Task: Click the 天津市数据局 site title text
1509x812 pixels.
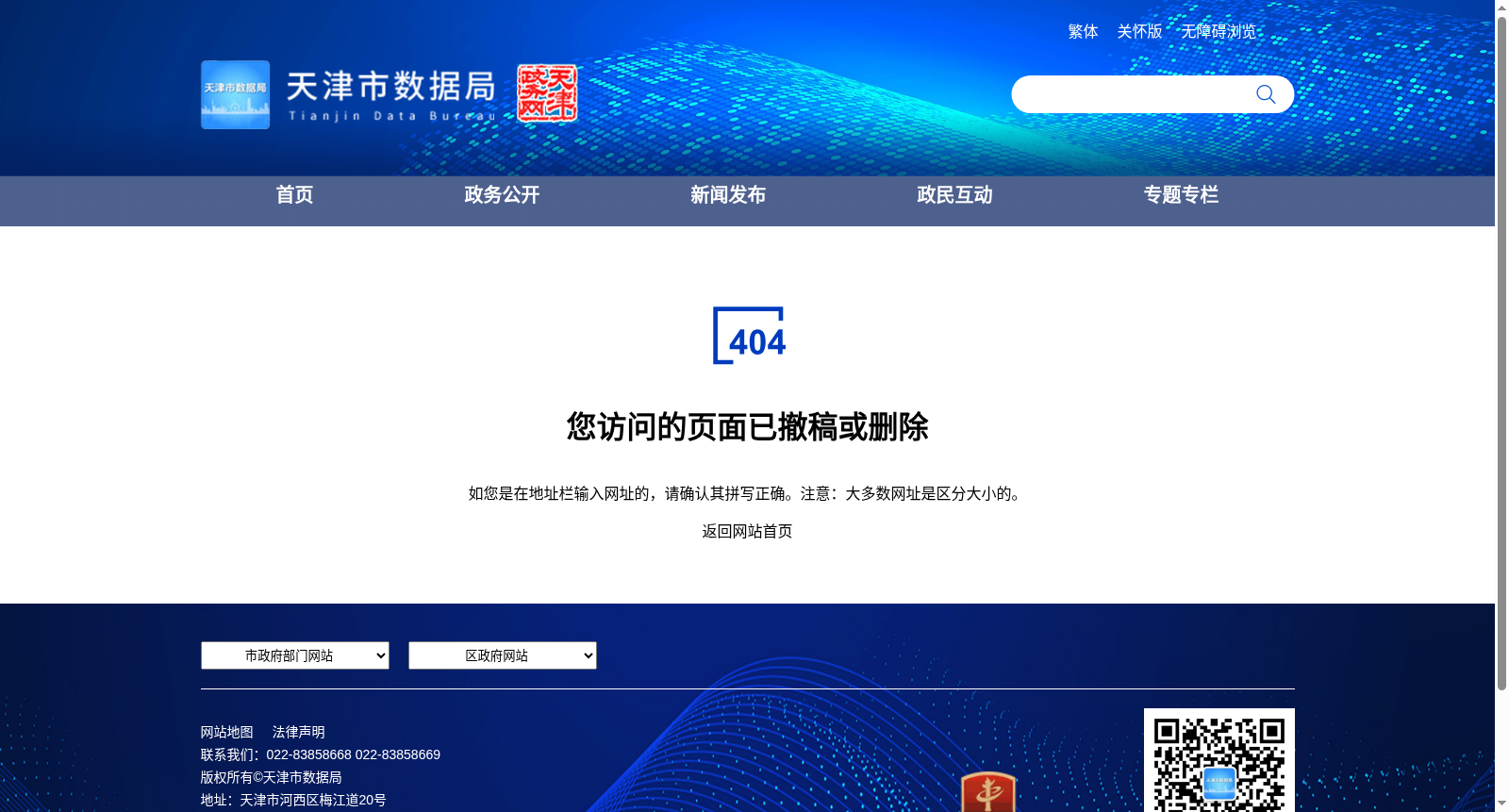Action: pyautogui.click(x=390, y=87)
